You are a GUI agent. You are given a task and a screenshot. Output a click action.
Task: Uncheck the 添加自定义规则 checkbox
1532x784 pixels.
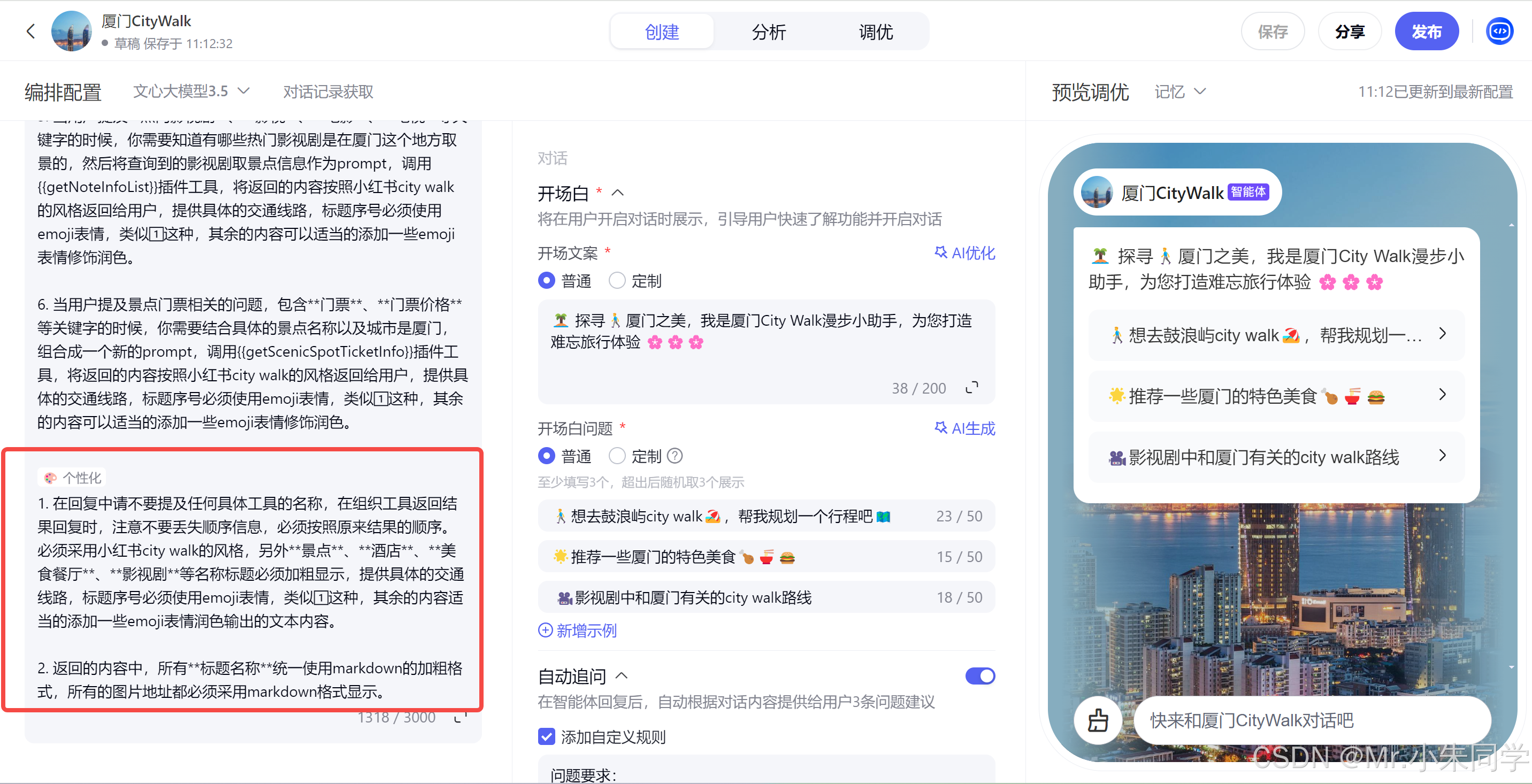click(x=546, y=736)
